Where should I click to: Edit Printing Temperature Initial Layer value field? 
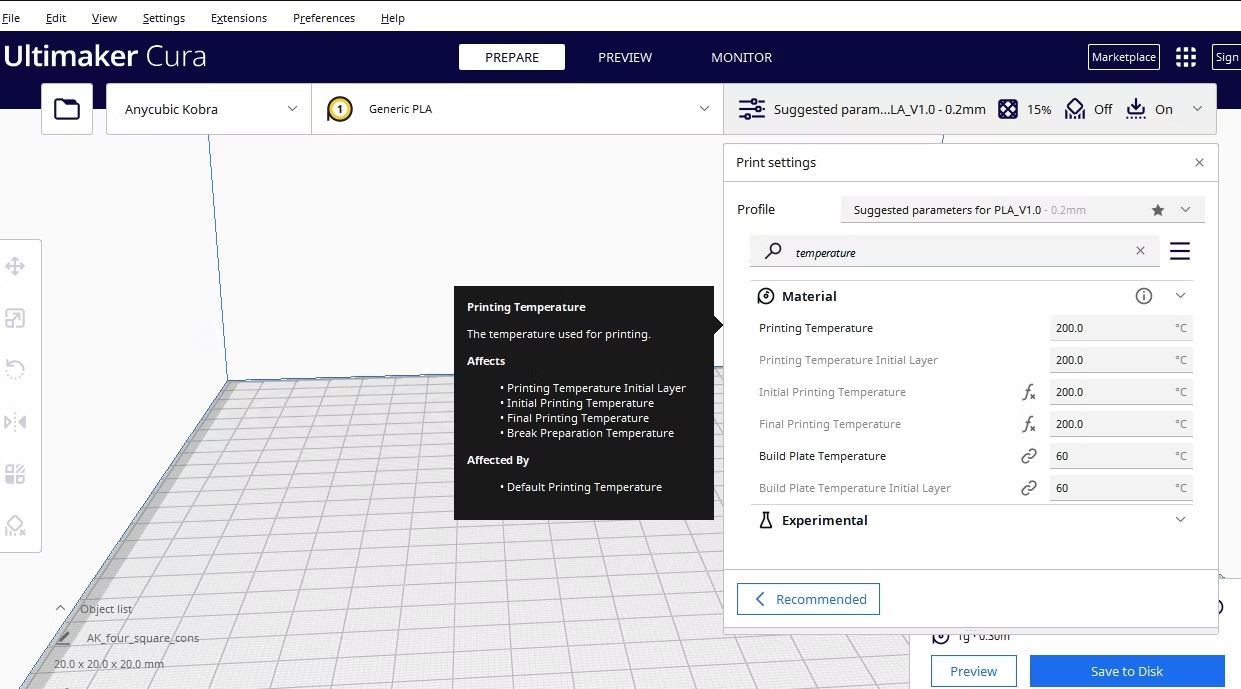(1121, 360)
